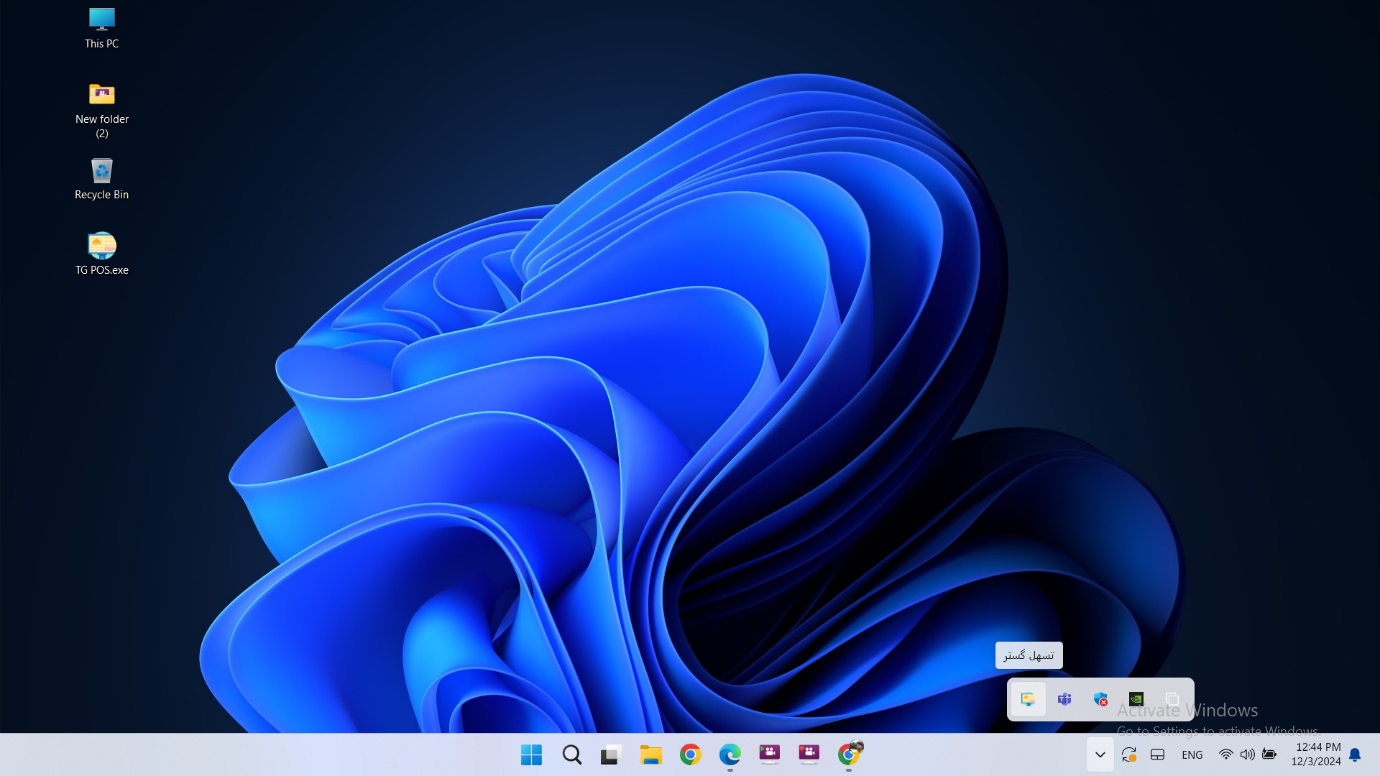The image size is (1380, 776).
Task: Launch File Explorer from the taskbar
Action: (651, 755)
